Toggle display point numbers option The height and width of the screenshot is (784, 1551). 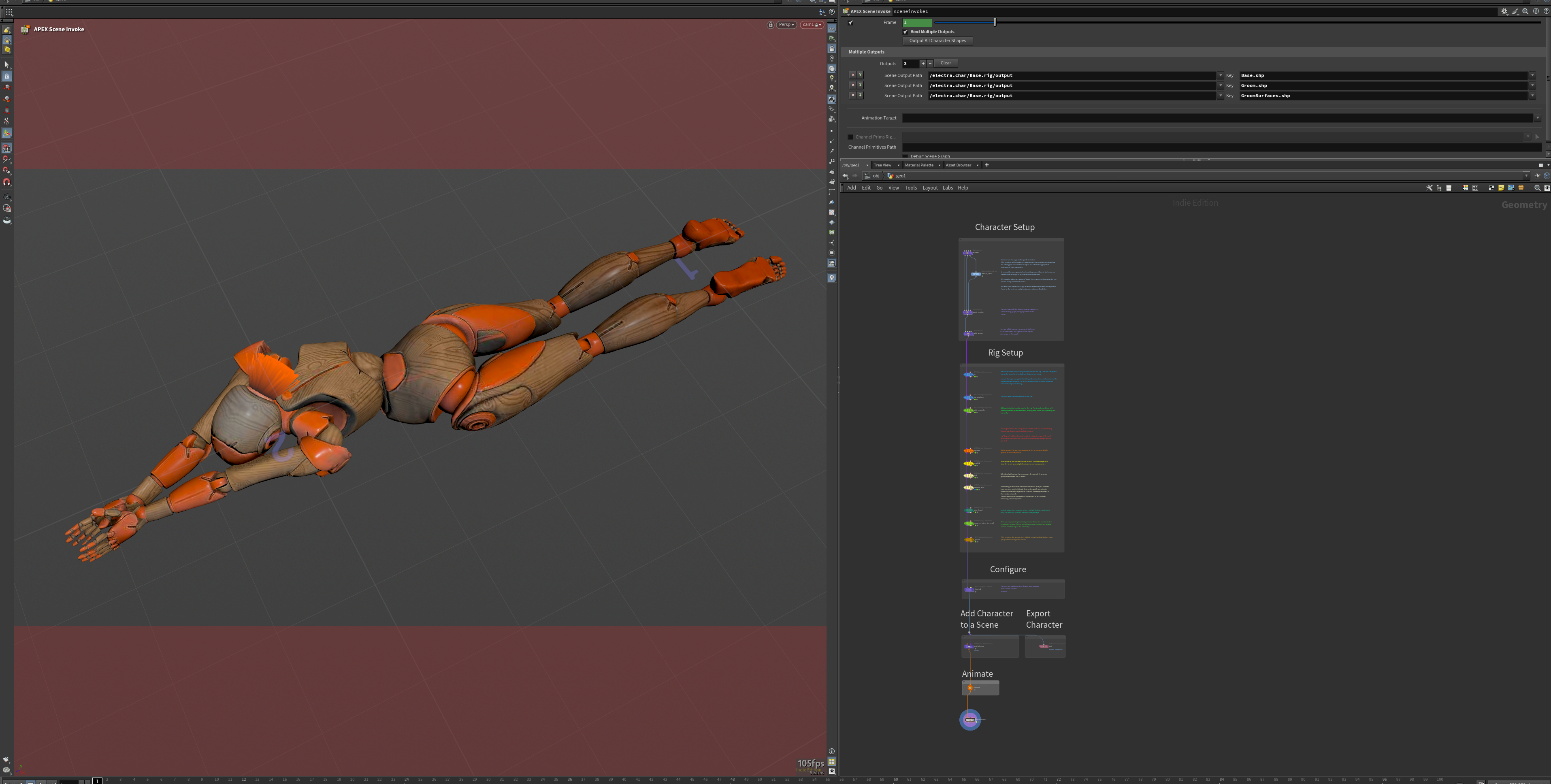[x=831, y=162]
